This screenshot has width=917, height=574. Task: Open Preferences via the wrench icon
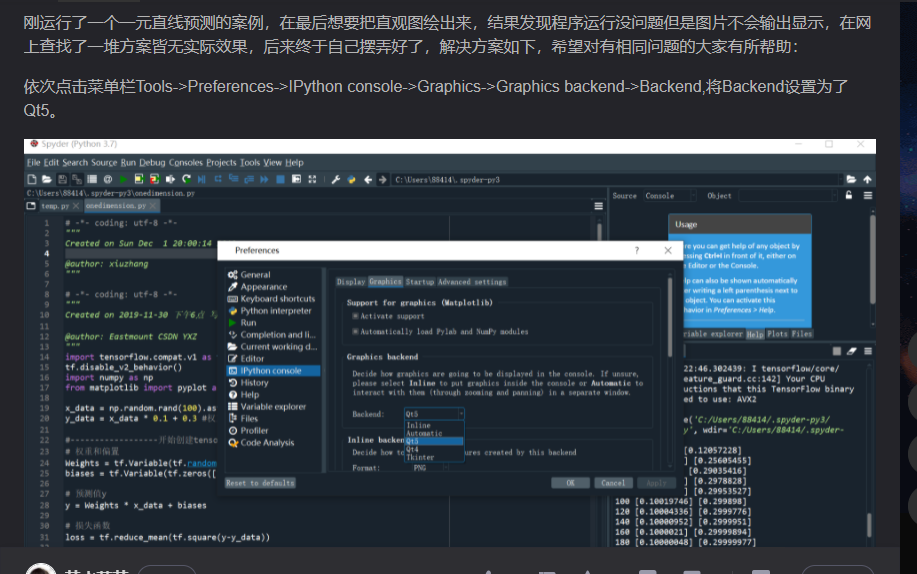(x=336, y=179)
